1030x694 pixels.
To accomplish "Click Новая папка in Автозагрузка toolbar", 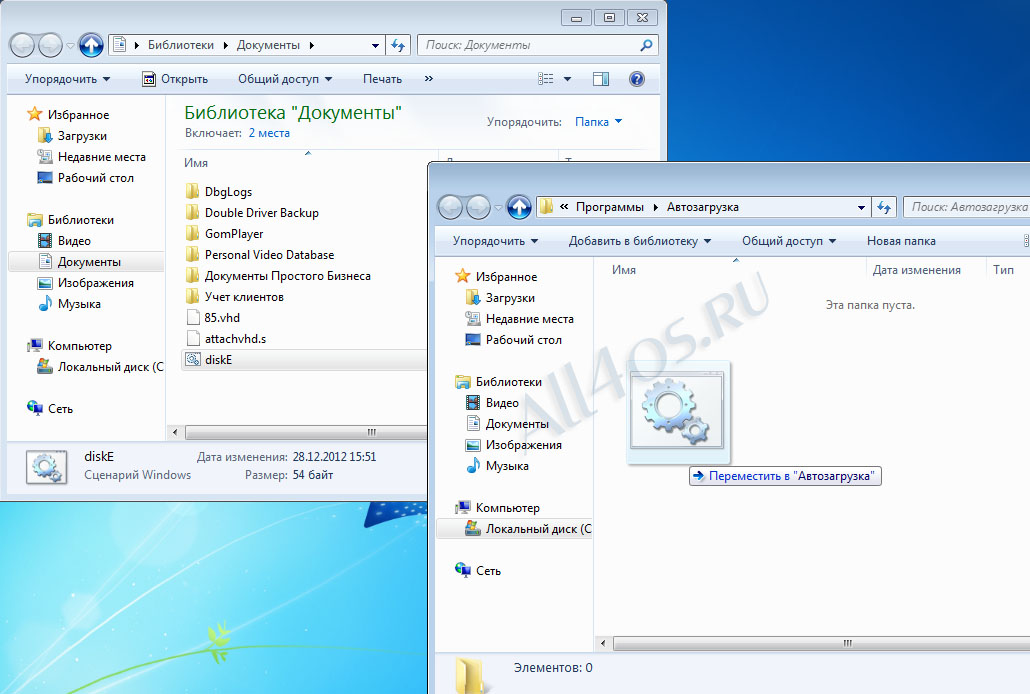I will [901, 241].
